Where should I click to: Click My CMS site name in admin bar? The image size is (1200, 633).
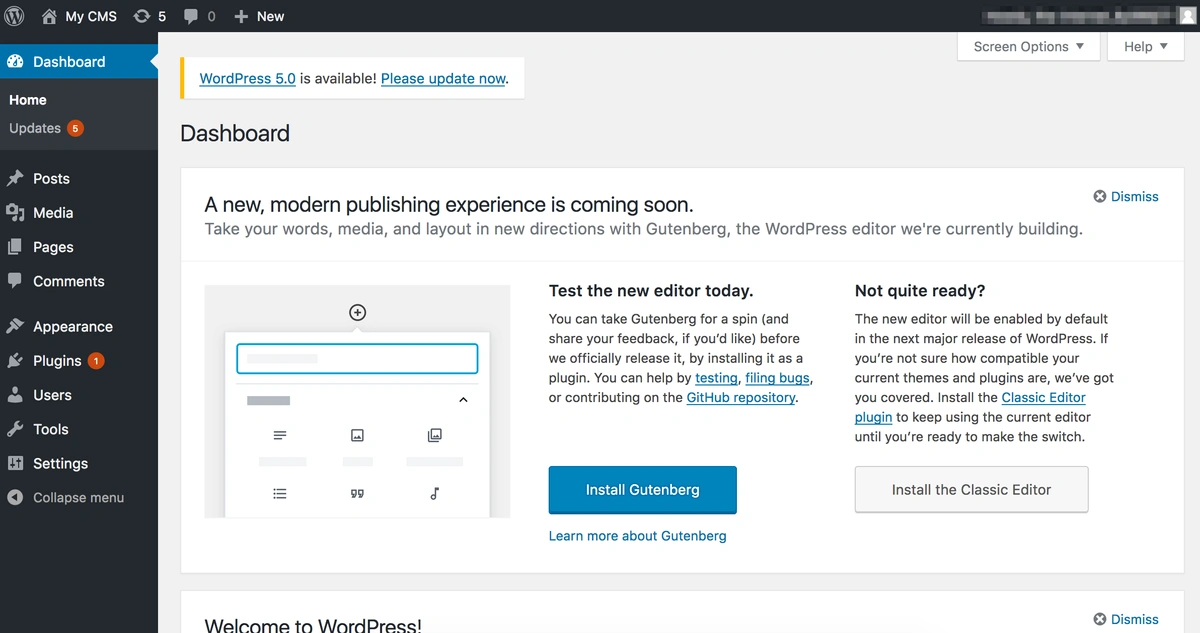(x=91, y=16)
